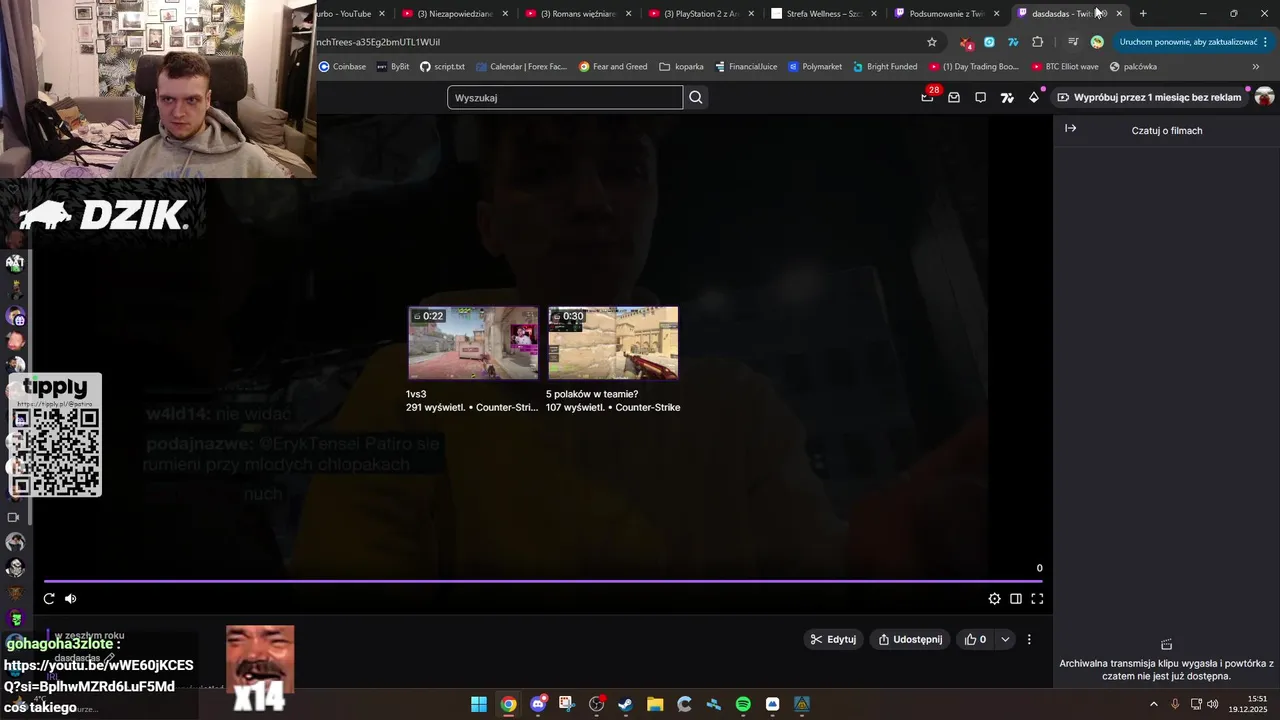Like the clip with thumbs-up button

point(975,639)
